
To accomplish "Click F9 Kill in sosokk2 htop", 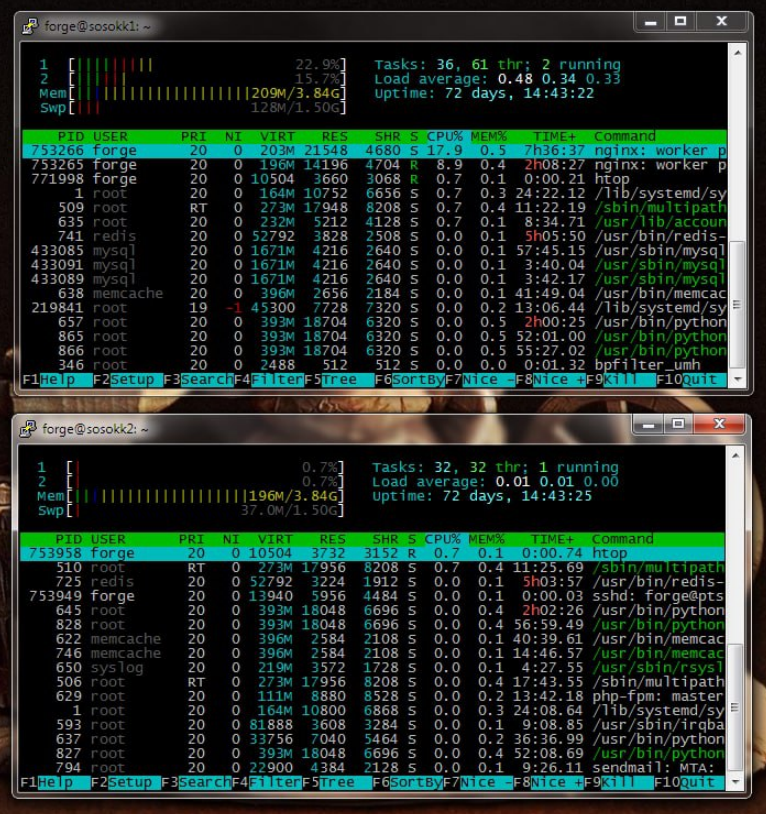I will (x=619, y=782).
